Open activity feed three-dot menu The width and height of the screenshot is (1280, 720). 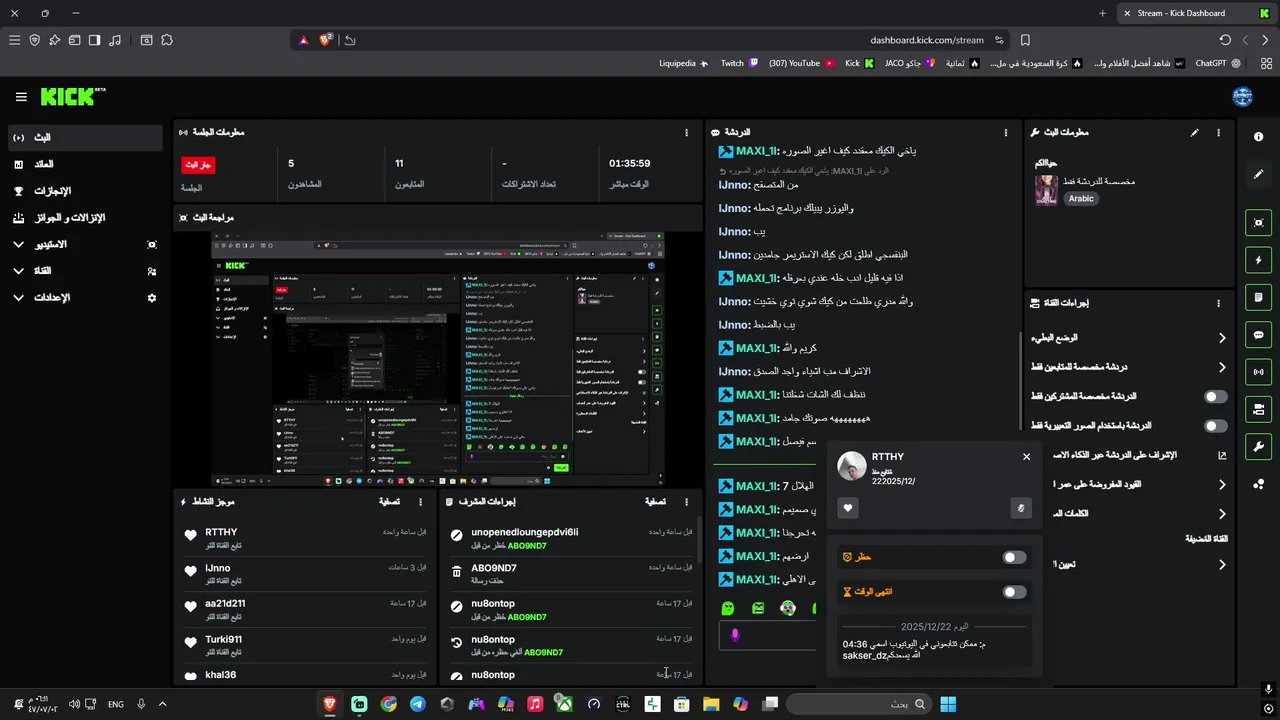click(420, 502)
